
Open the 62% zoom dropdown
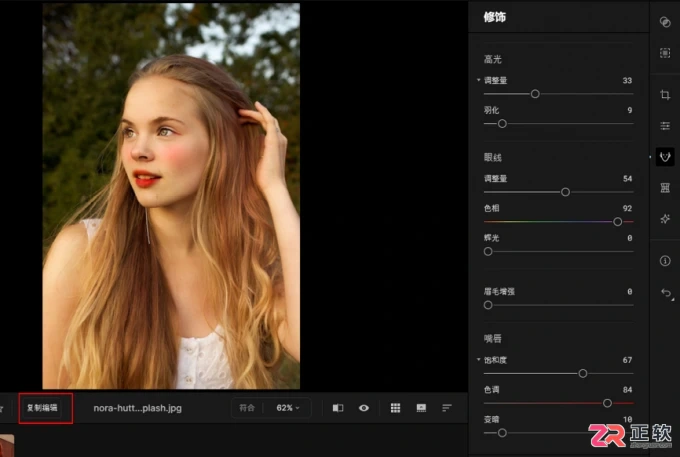pyautogui.click(x=288, y=408)
